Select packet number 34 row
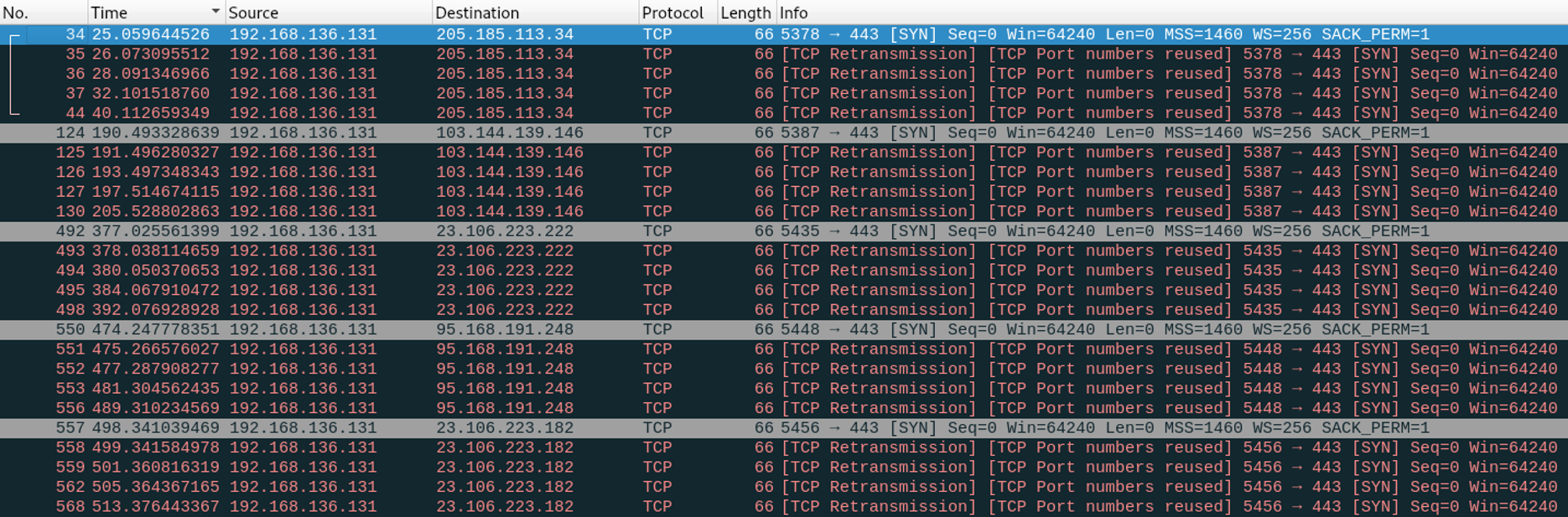The width and height of the screenshot is (1568, 517). tap(784, 34)
